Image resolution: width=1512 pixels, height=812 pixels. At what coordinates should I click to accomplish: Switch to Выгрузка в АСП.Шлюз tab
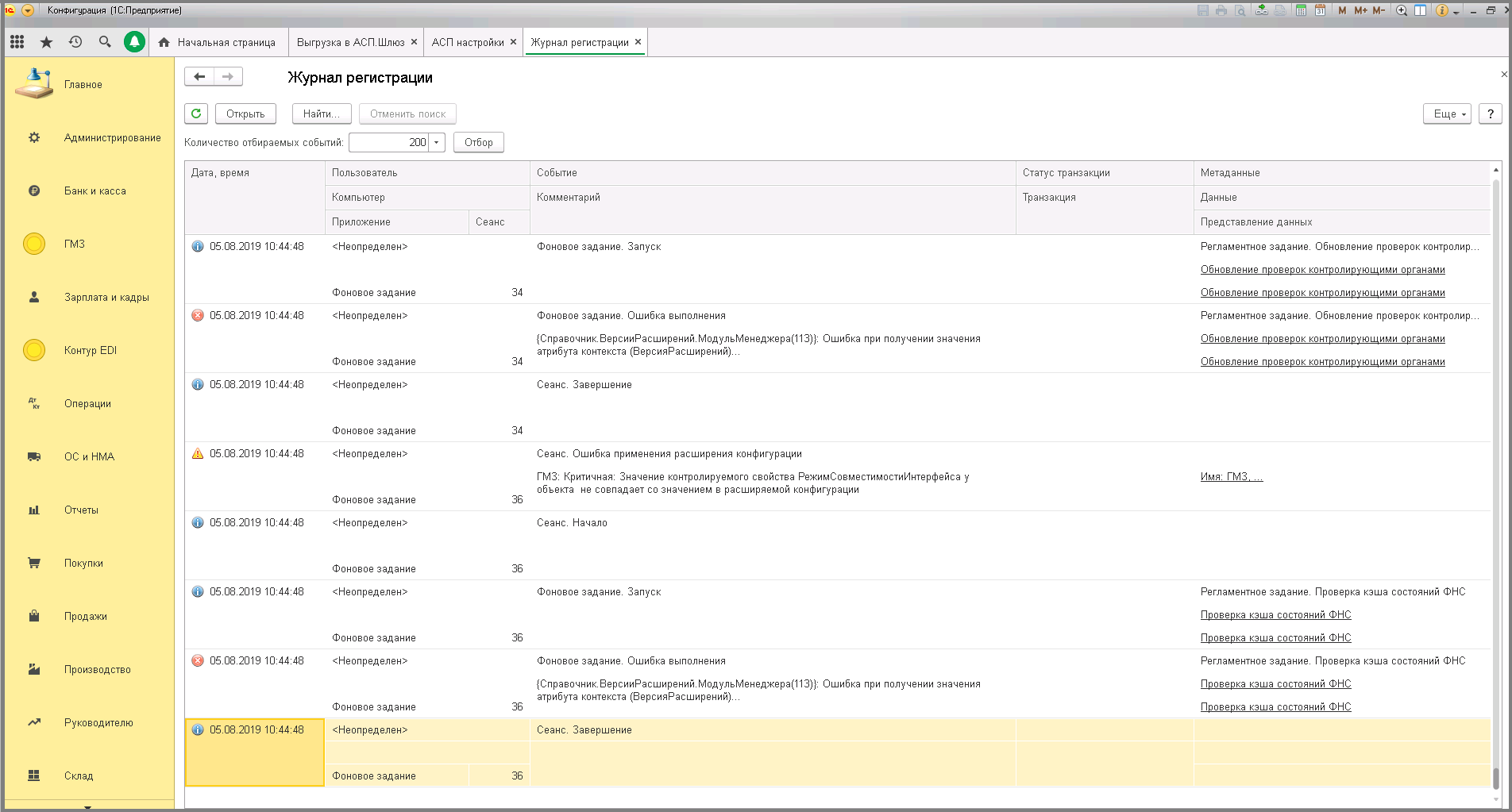click(350, 42)
